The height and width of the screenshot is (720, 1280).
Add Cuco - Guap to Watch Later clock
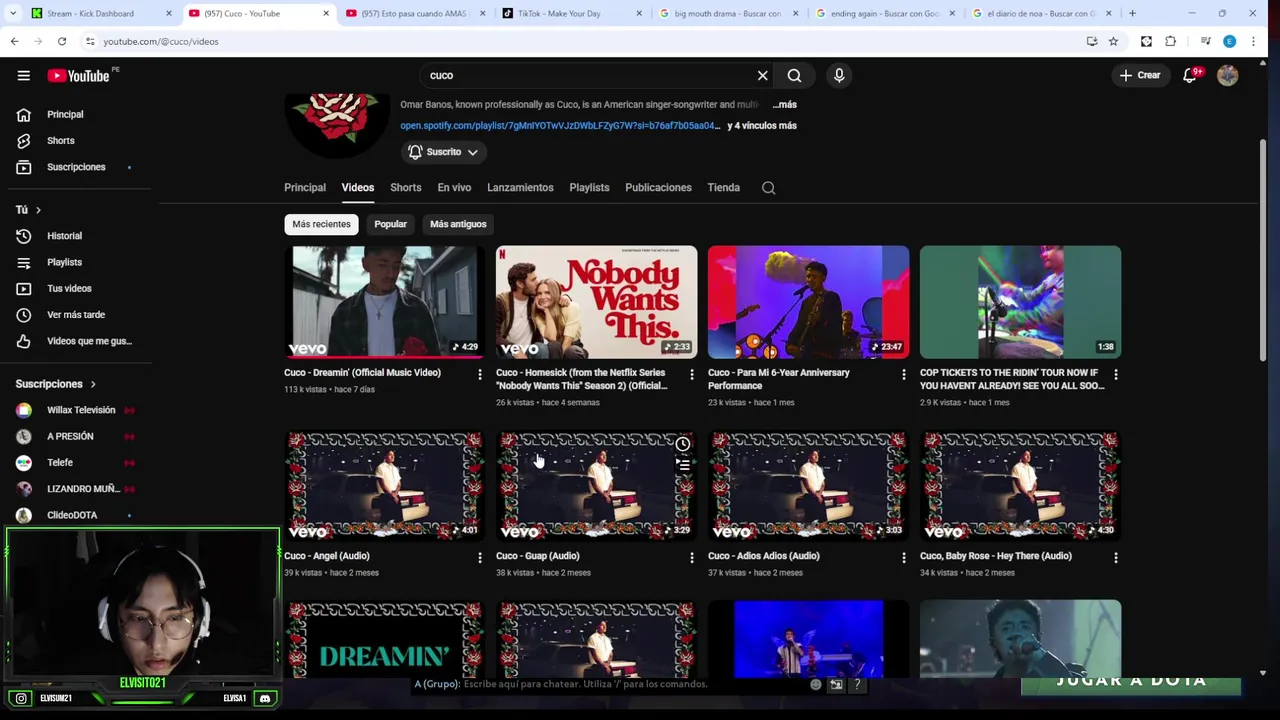pos(682,444)
